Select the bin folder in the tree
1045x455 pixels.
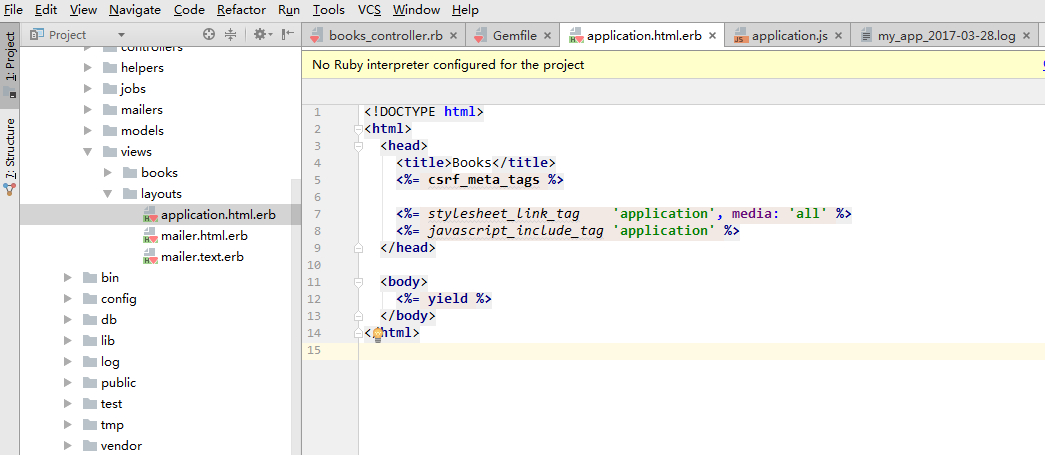(110, 278)
